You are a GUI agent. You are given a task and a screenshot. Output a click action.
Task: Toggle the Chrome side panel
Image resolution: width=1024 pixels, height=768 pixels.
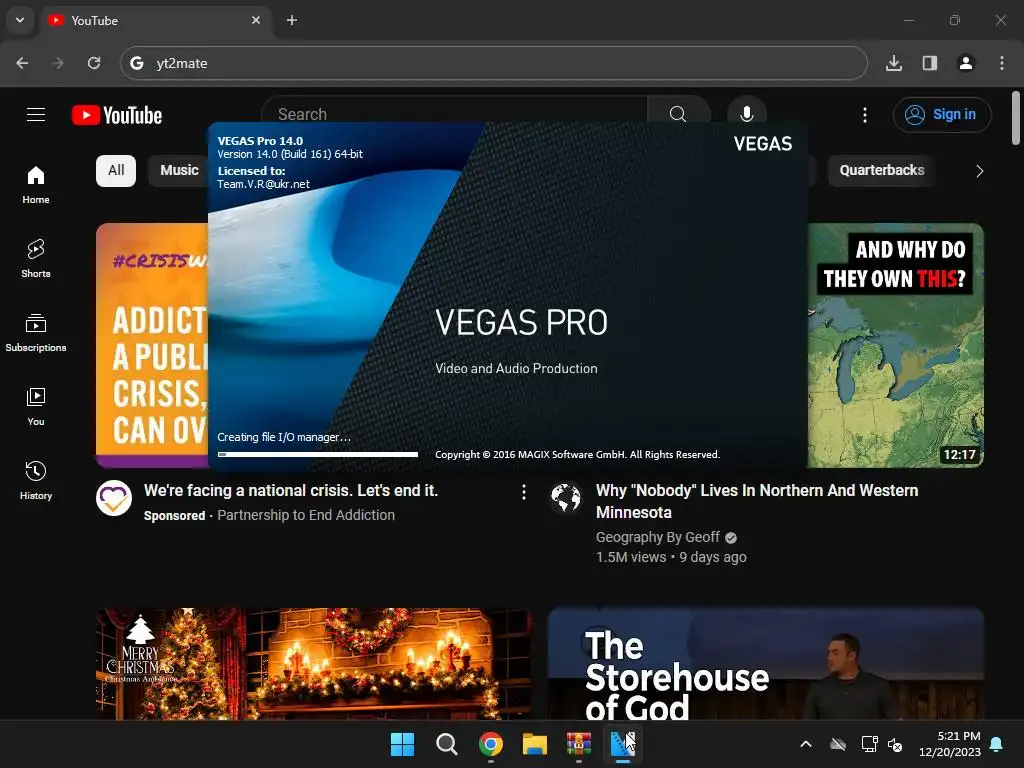[x=930, y=63]
